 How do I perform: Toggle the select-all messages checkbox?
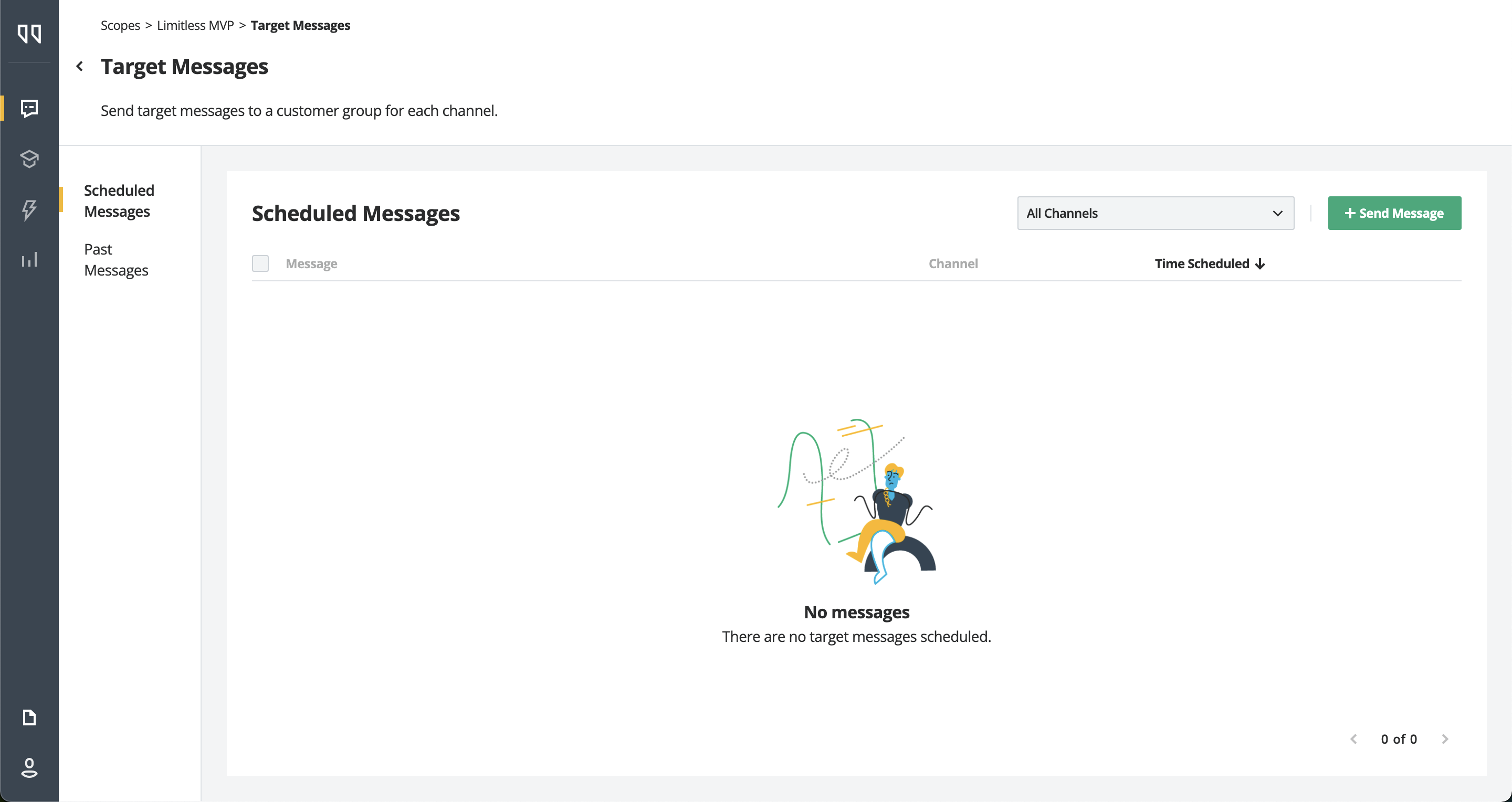(260, 263)
